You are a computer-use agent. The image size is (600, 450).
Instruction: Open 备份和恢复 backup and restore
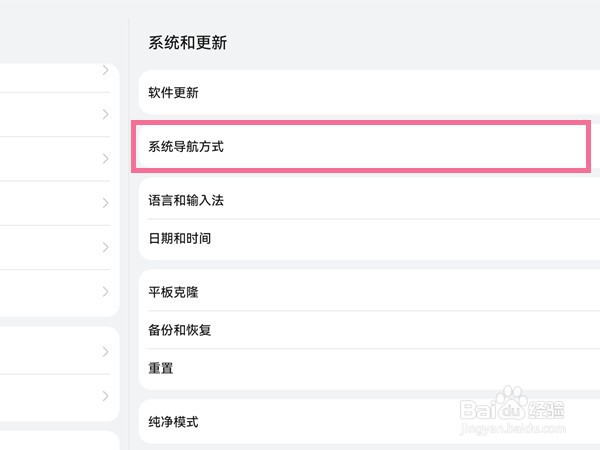click(369, 330)
